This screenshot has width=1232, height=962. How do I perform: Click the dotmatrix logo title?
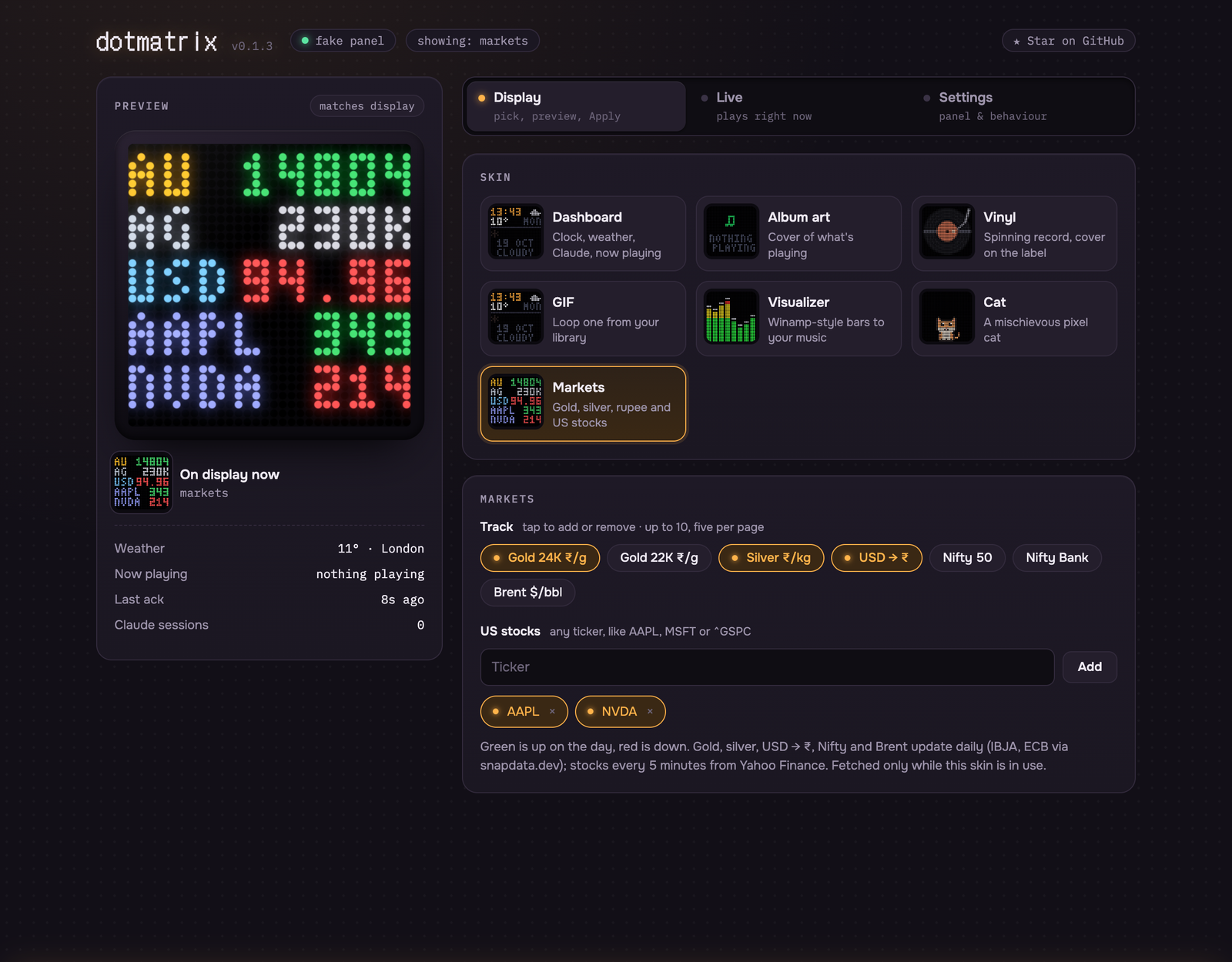(157, 42)
